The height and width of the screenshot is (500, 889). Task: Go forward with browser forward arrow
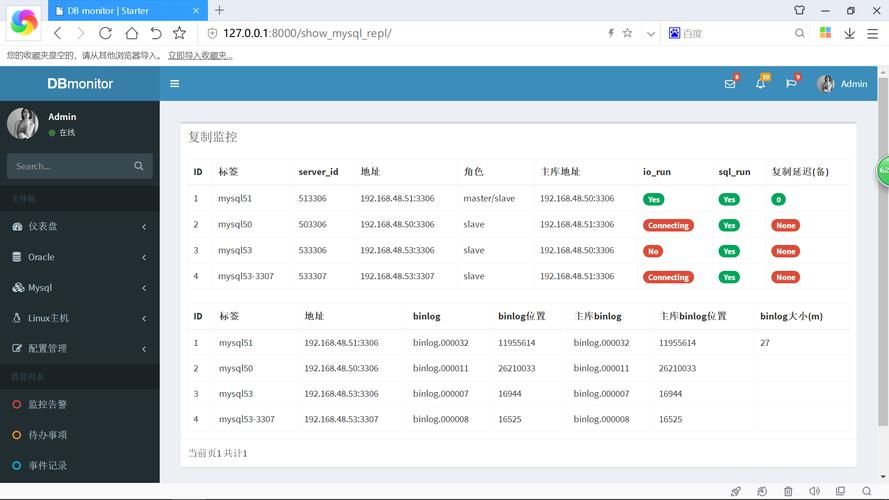click(x=81, y=33)
